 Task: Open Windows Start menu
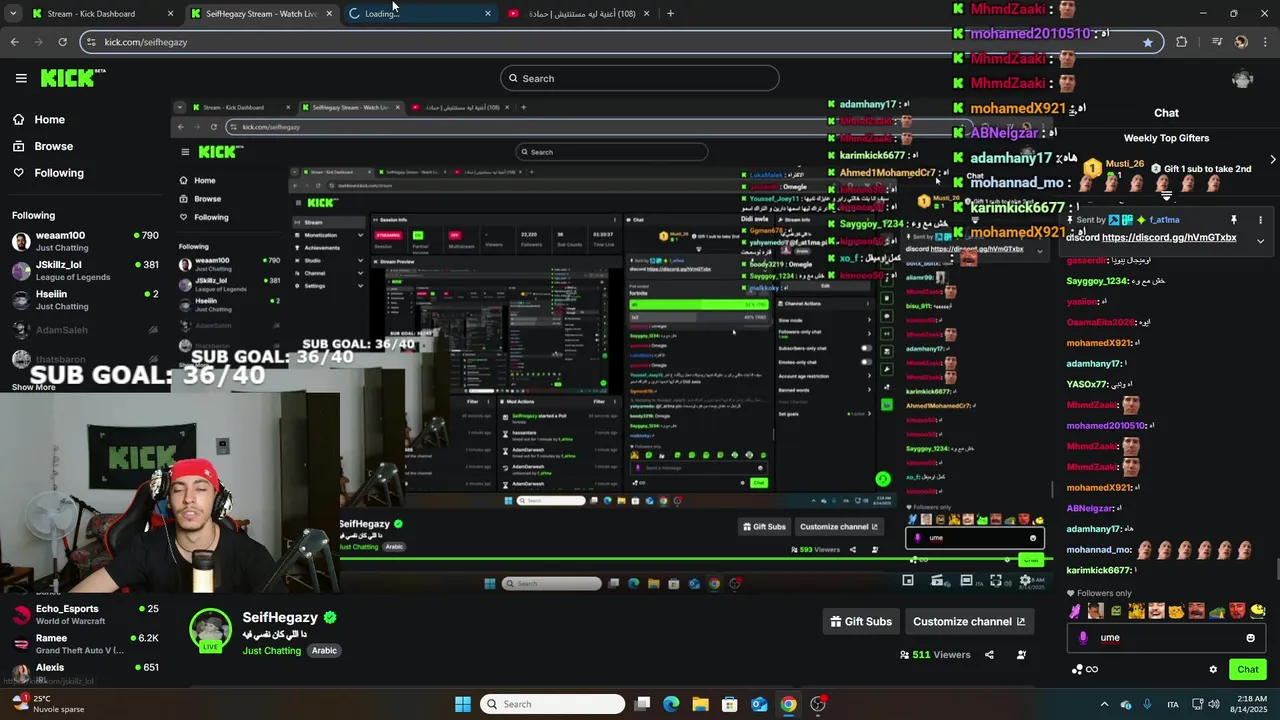pyautogui.click(x=463, y=704)
